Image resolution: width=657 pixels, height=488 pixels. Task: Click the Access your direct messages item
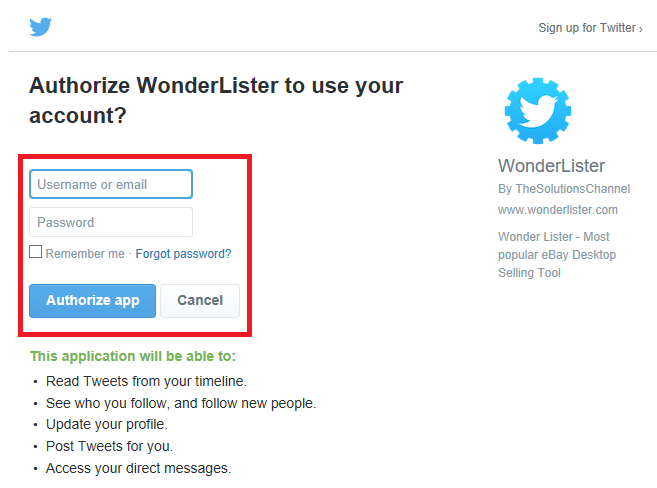tap(138, 468)
